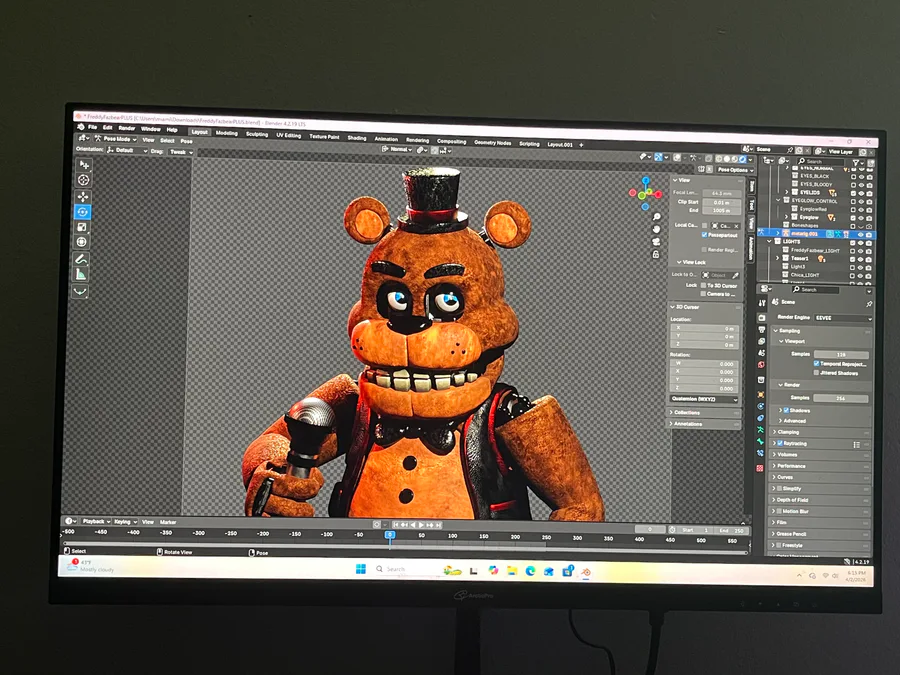Enable Lock To 3D Cursor checkbox

tap(703, 285)
